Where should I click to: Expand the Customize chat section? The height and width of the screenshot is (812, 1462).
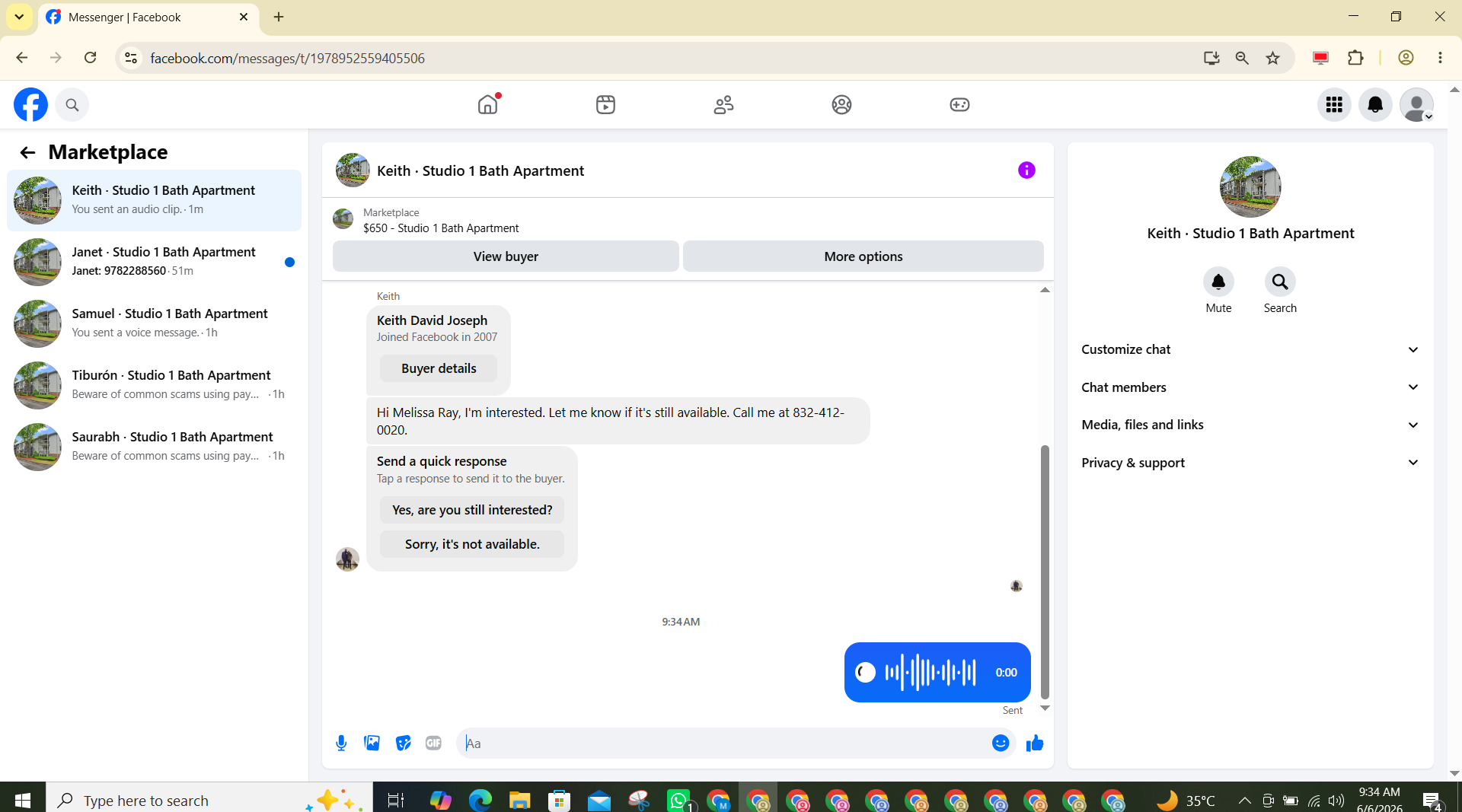[1250, 349]
